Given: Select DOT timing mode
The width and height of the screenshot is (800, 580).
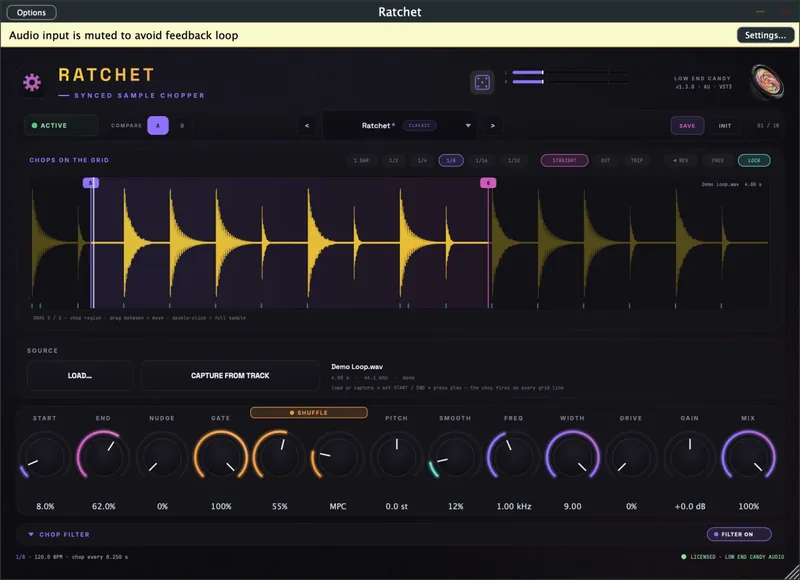Looking at the screenshot, I should 605,160.
